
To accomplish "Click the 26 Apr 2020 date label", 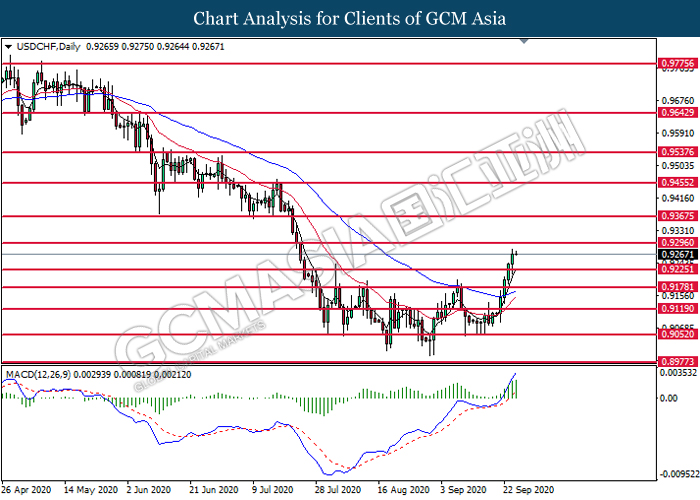I will [x=26, y=490].
